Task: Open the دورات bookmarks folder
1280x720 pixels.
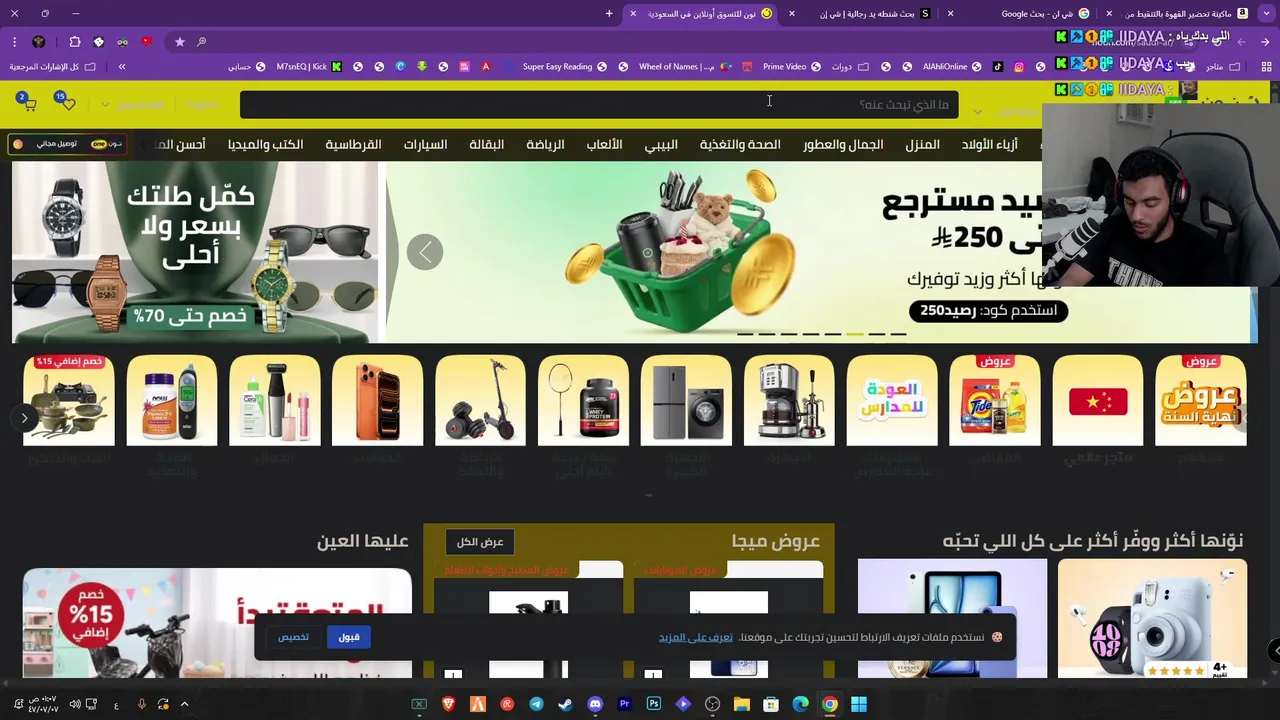Action: [x=851, y=67]
